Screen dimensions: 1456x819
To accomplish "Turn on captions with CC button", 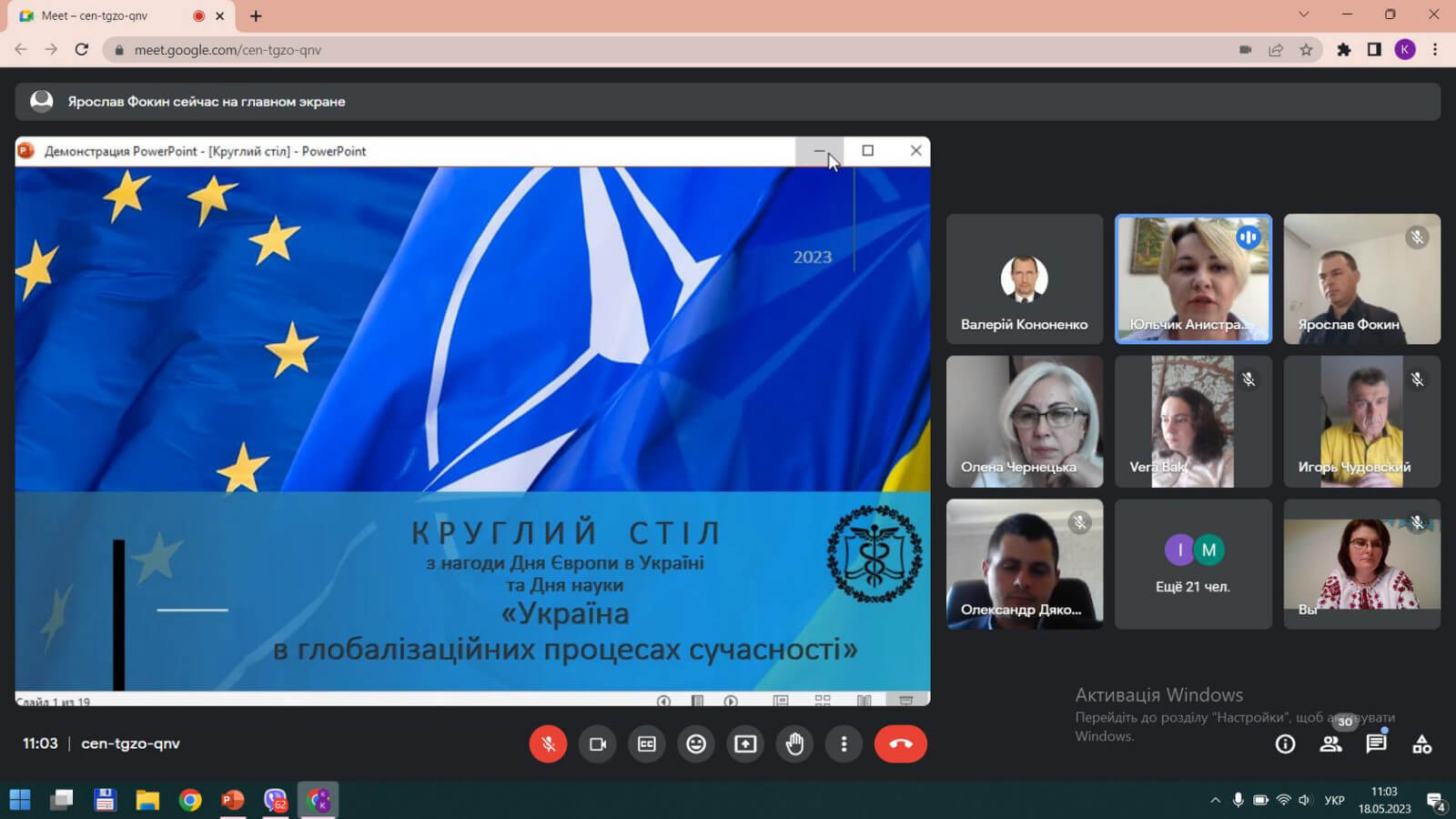I will (647, 743).
